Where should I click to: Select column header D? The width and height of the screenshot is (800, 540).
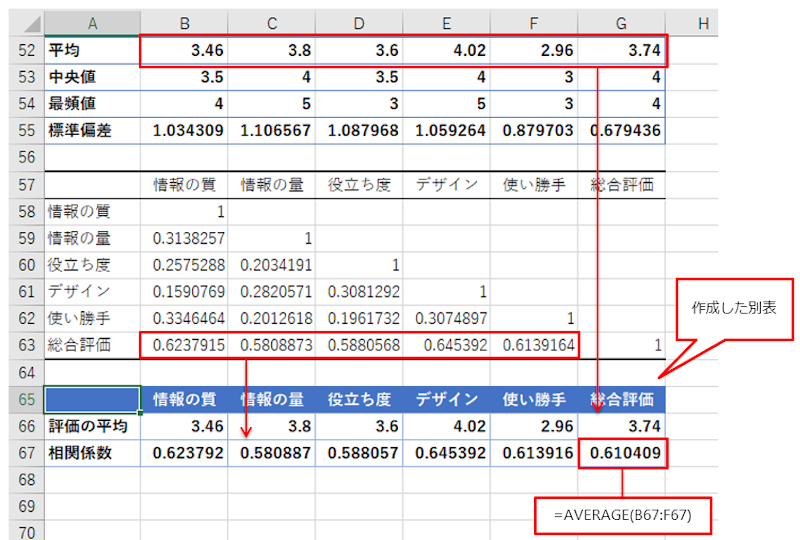tap(359, 22)
